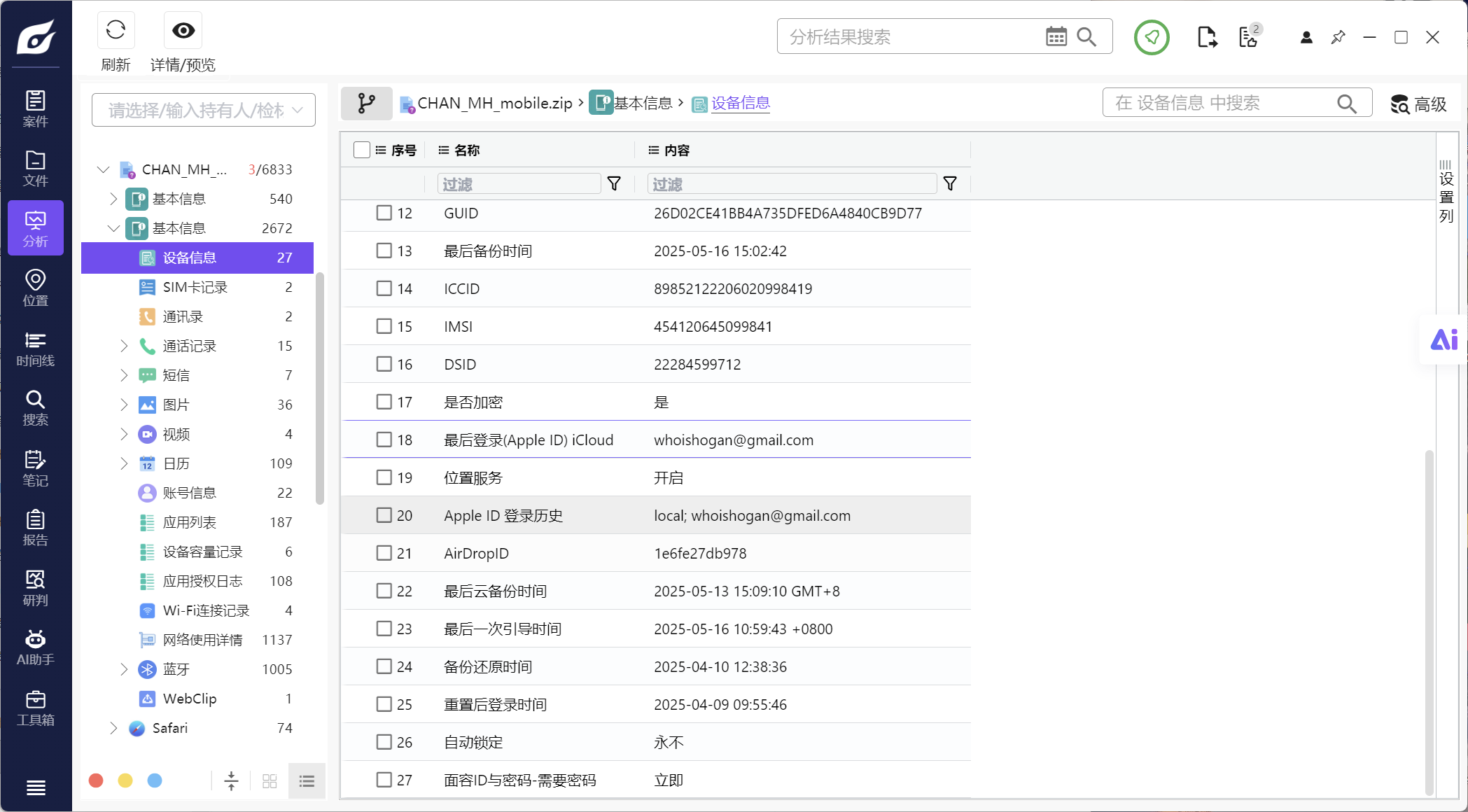Click the 设备信息 breadcrumb link
1468x812 pixels.
(x=741, y=104)
